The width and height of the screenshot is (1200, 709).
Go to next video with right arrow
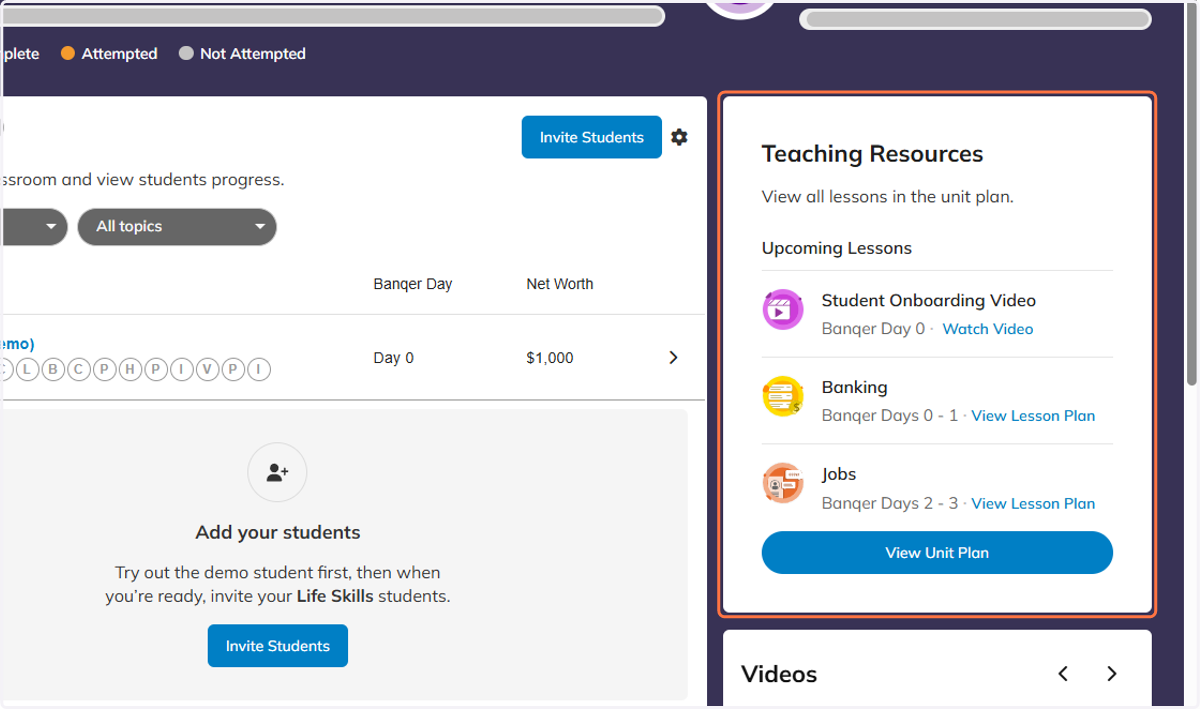(x=1111, y=674)
